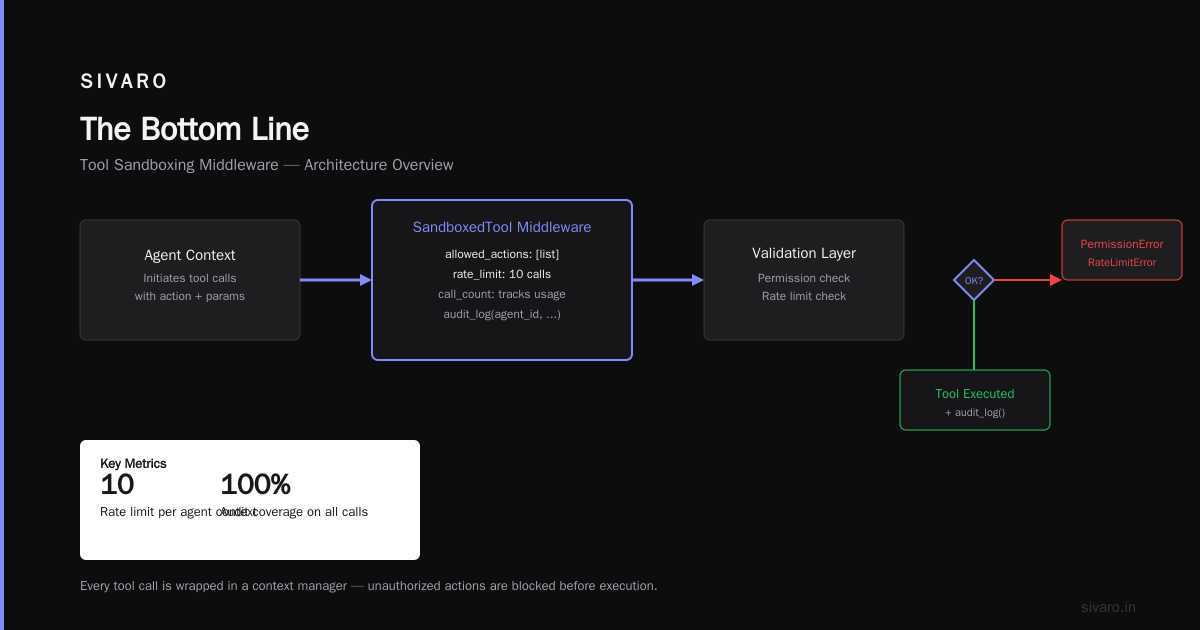Click the Key Metrics heading

(133, 464)
